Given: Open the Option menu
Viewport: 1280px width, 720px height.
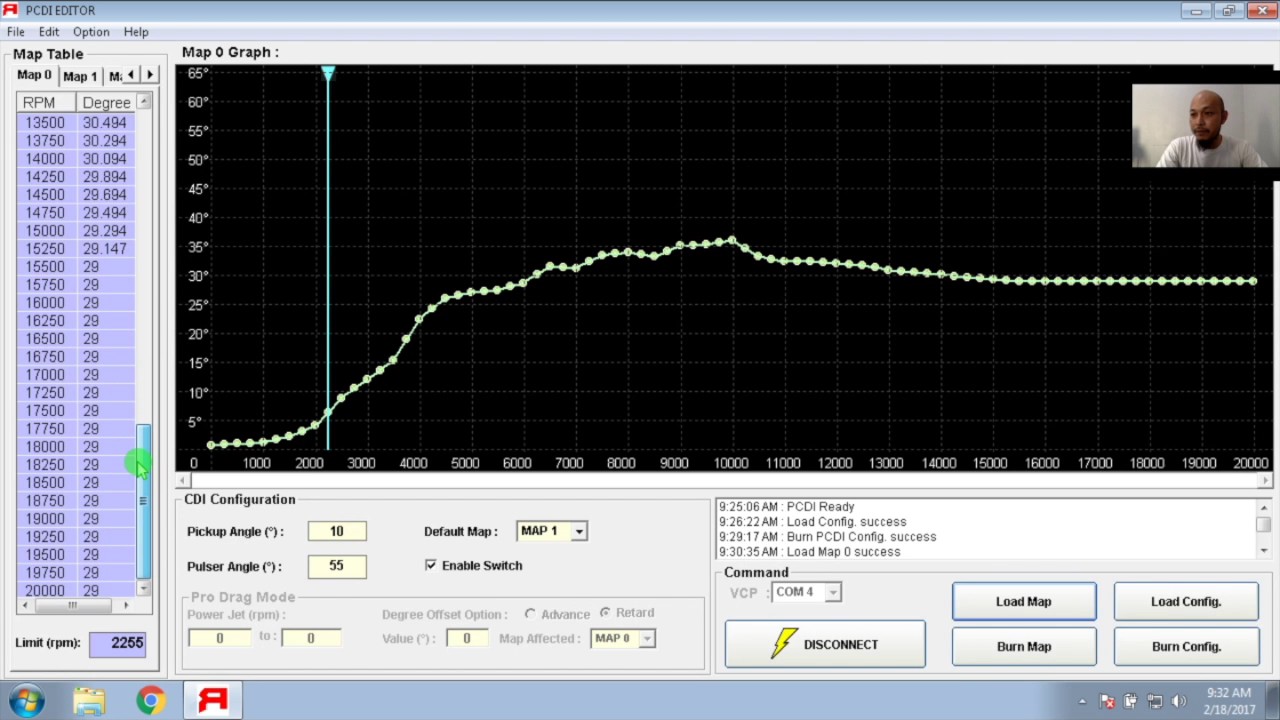Looking at the screenshot, I should [91, 32].
